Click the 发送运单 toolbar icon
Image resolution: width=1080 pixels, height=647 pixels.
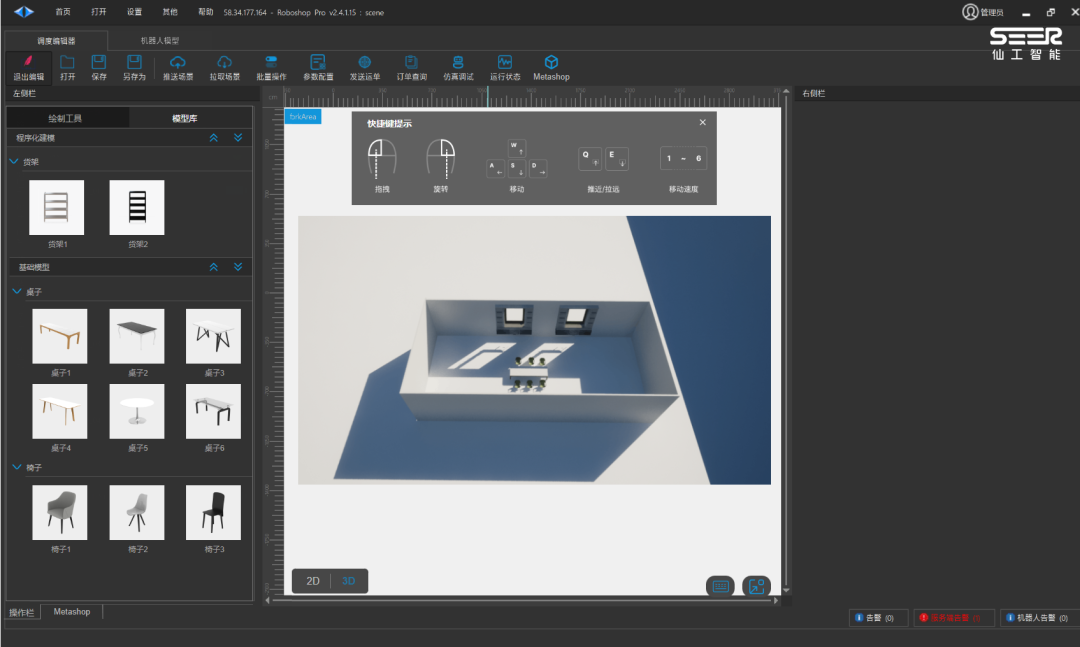pos(364,62)
